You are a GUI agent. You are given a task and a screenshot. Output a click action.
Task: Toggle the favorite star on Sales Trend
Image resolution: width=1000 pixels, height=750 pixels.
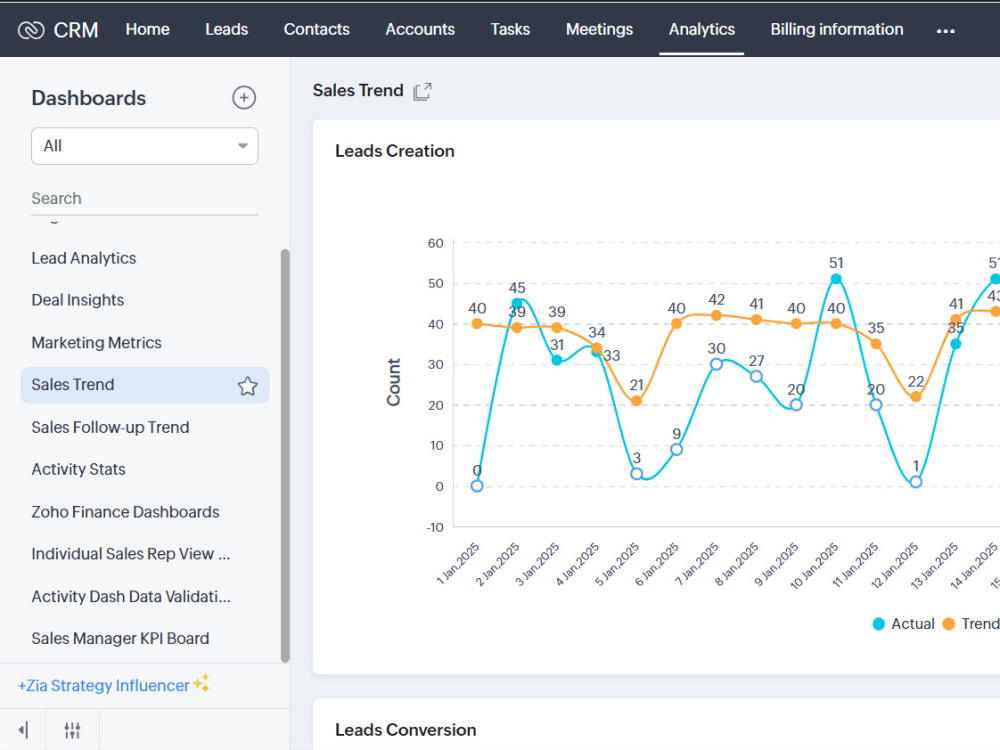(247, 385)
